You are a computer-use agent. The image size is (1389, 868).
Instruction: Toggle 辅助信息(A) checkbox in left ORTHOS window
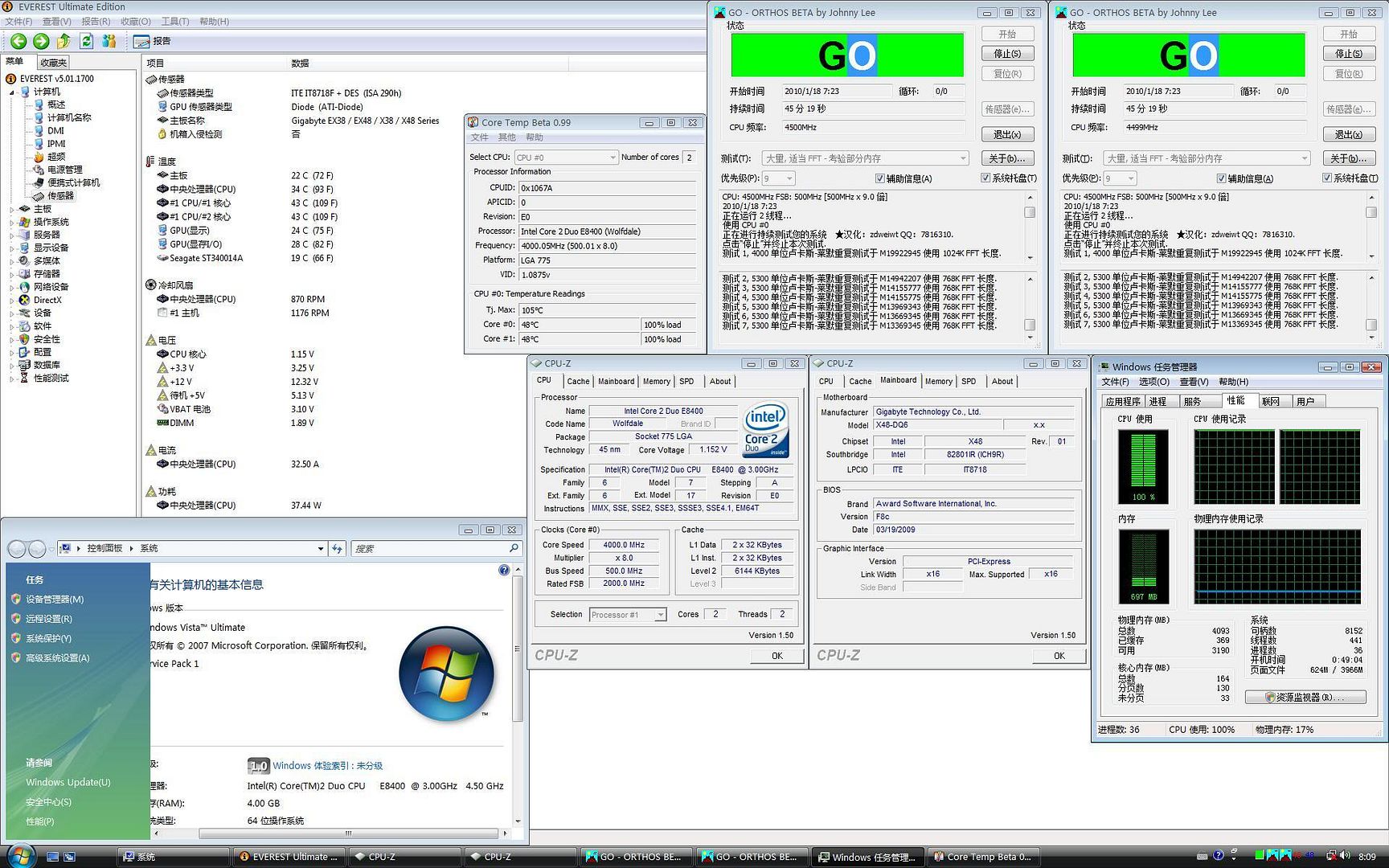click(x=880, y=178)
